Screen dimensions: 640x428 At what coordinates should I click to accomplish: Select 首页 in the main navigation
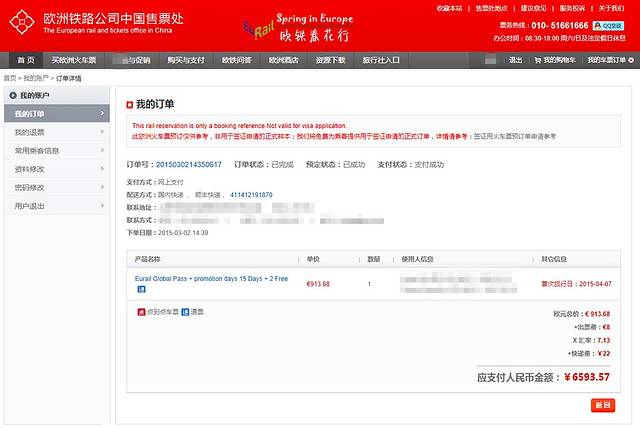pos(26,60)
